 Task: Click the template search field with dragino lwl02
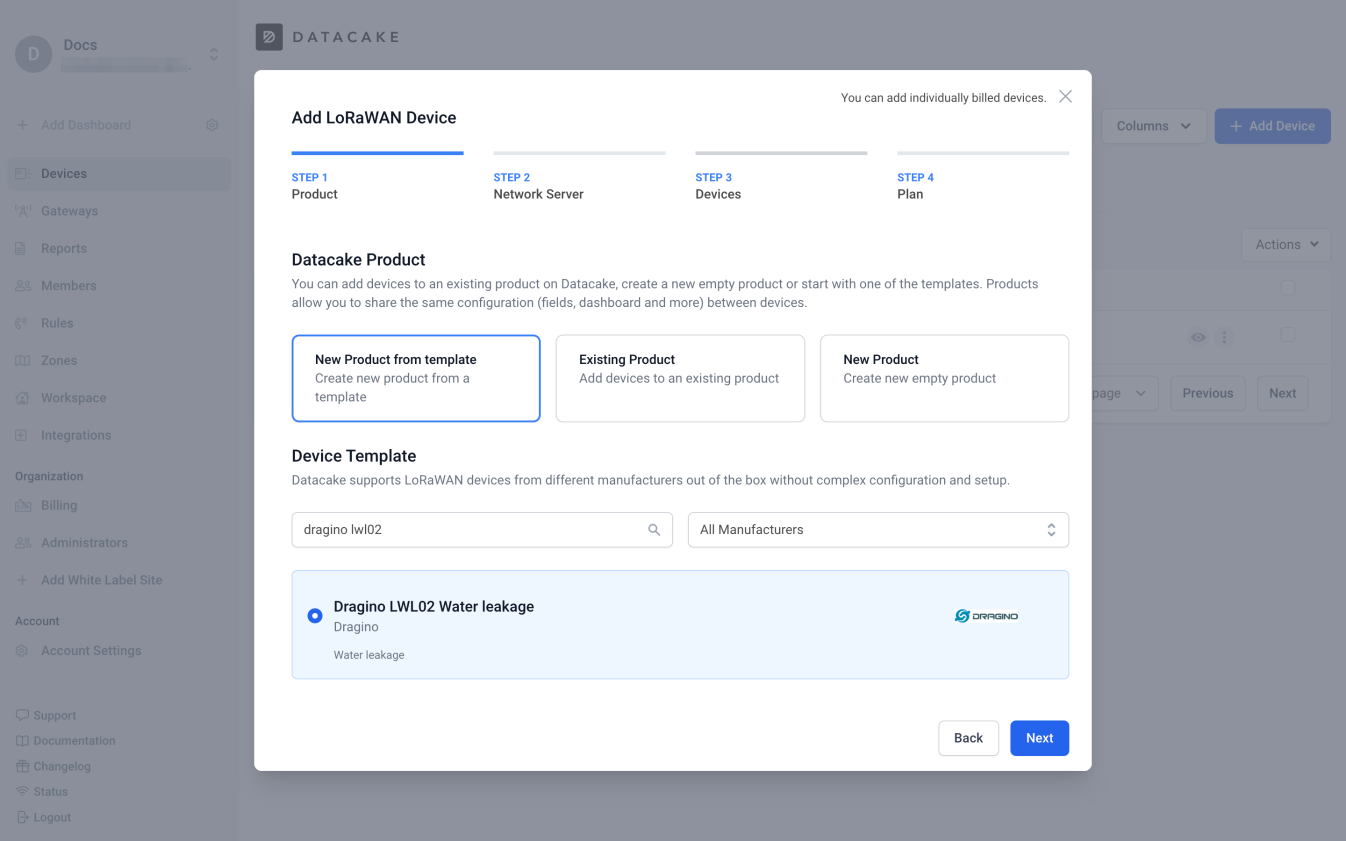(x=482, y=530)
